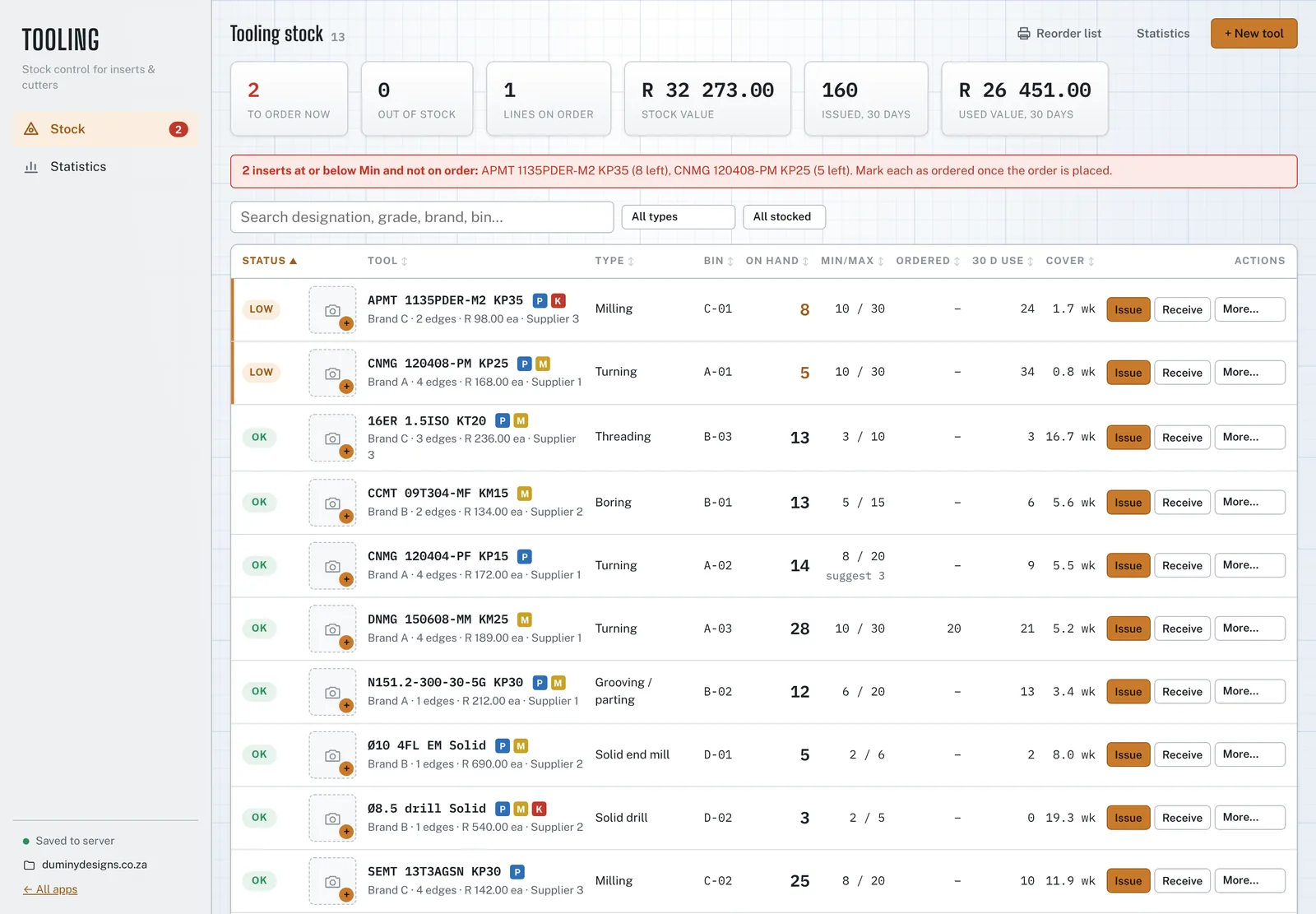Open the All types filter dropdown
Image resolution: width=1316 pixels, height=914 pixels.
click(x=678, y=217)
